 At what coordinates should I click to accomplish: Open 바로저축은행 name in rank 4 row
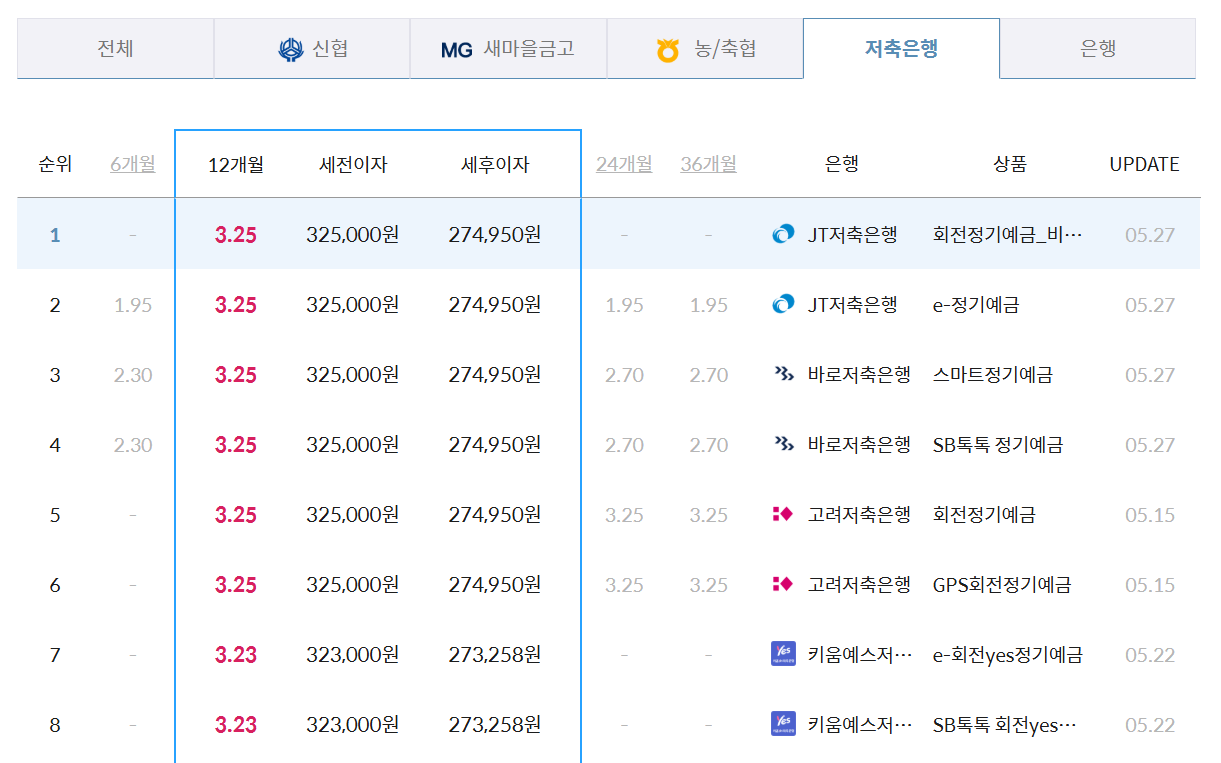coord(859,444)
